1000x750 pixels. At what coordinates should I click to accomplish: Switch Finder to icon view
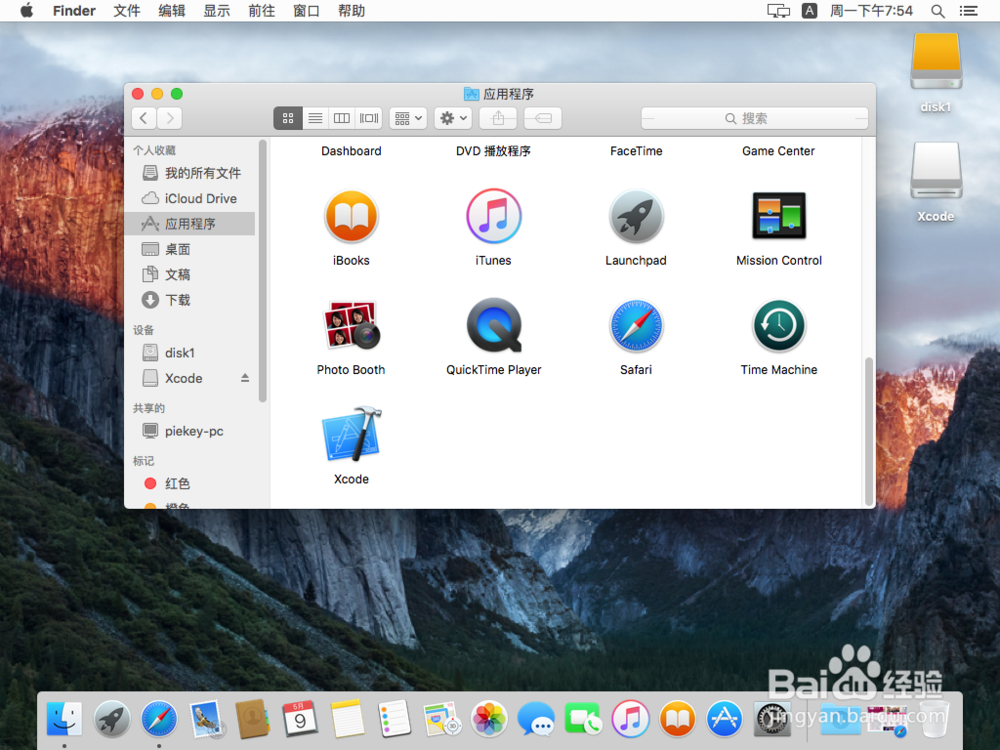(x=288, y=118)
